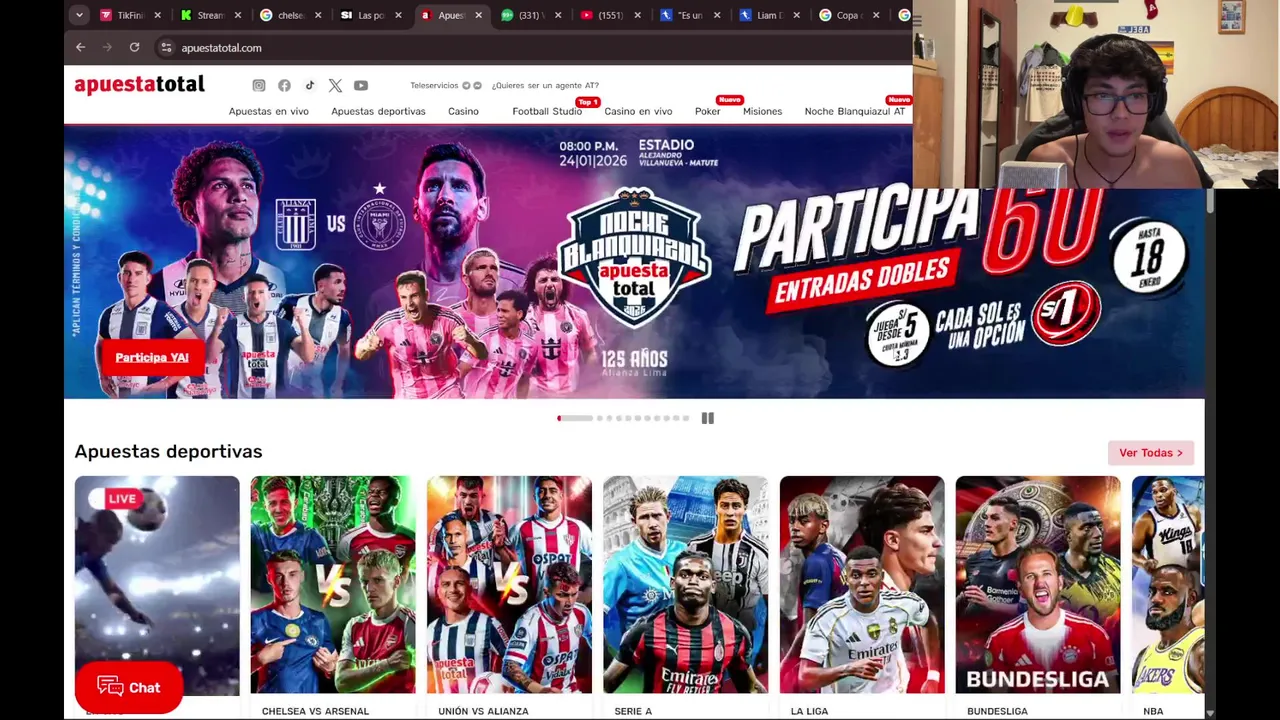
Task: Open the tab search dropdown arrow
Action: [x=79, y=15]
